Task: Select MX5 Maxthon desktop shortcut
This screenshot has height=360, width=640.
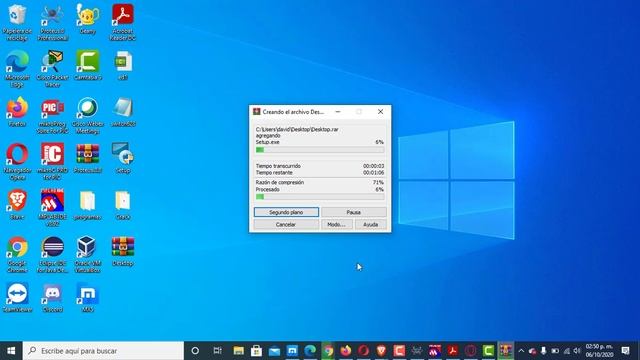Action: 87,298
